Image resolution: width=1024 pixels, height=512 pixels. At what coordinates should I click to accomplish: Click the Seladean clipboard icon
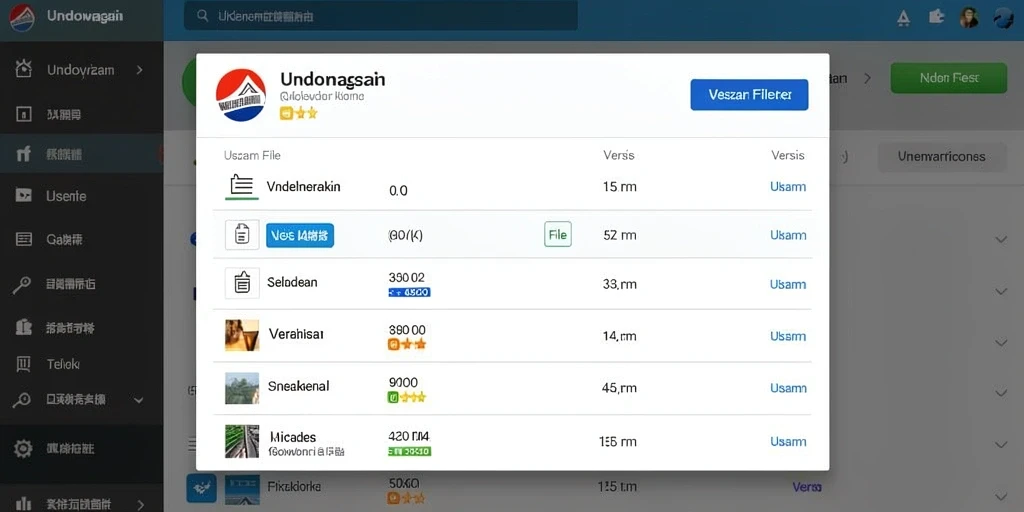[242, 283]
